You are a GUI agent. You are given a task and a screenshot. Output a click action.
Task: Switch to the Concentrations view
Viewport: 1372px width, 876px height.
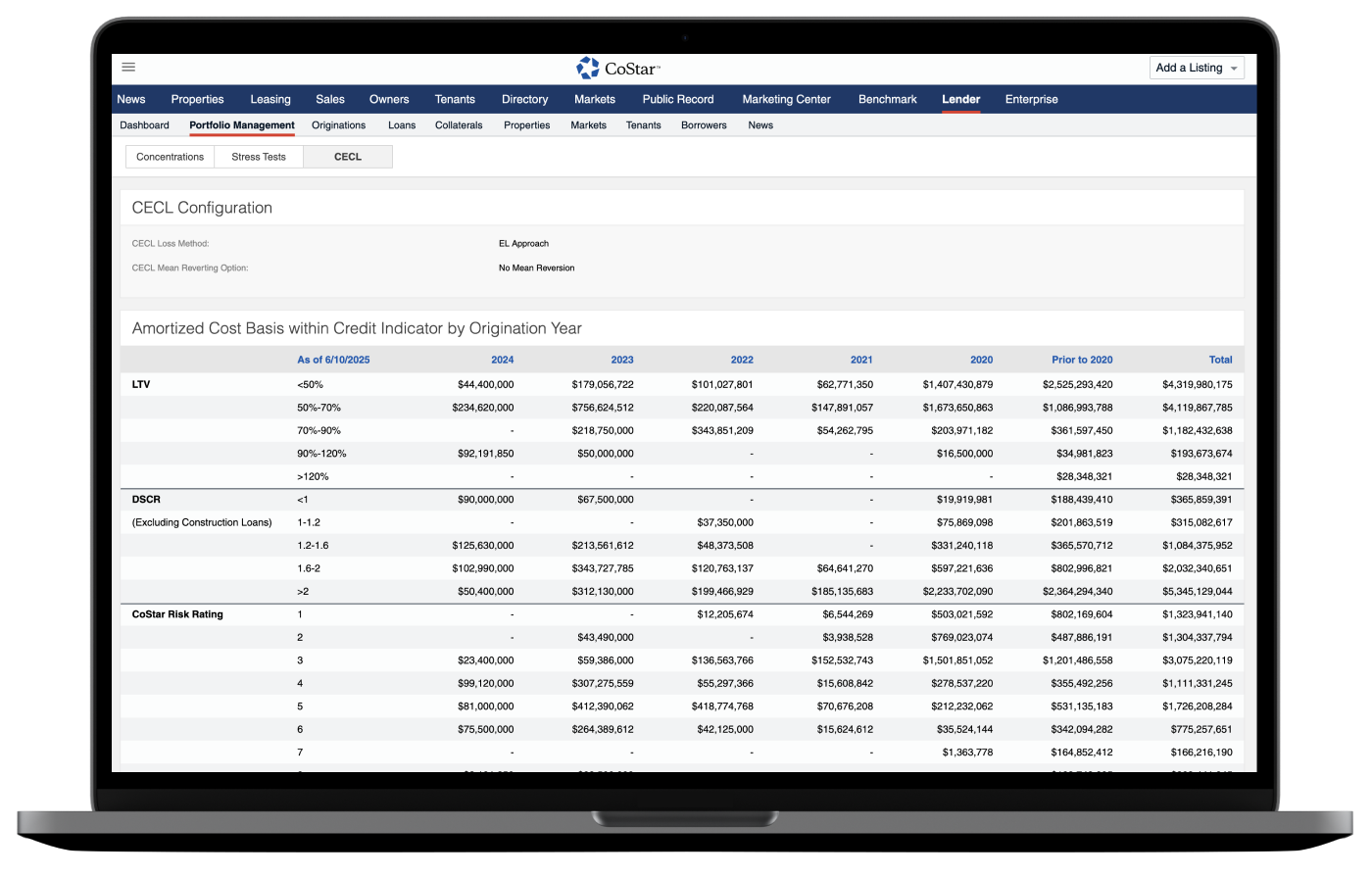pos(170,157)
